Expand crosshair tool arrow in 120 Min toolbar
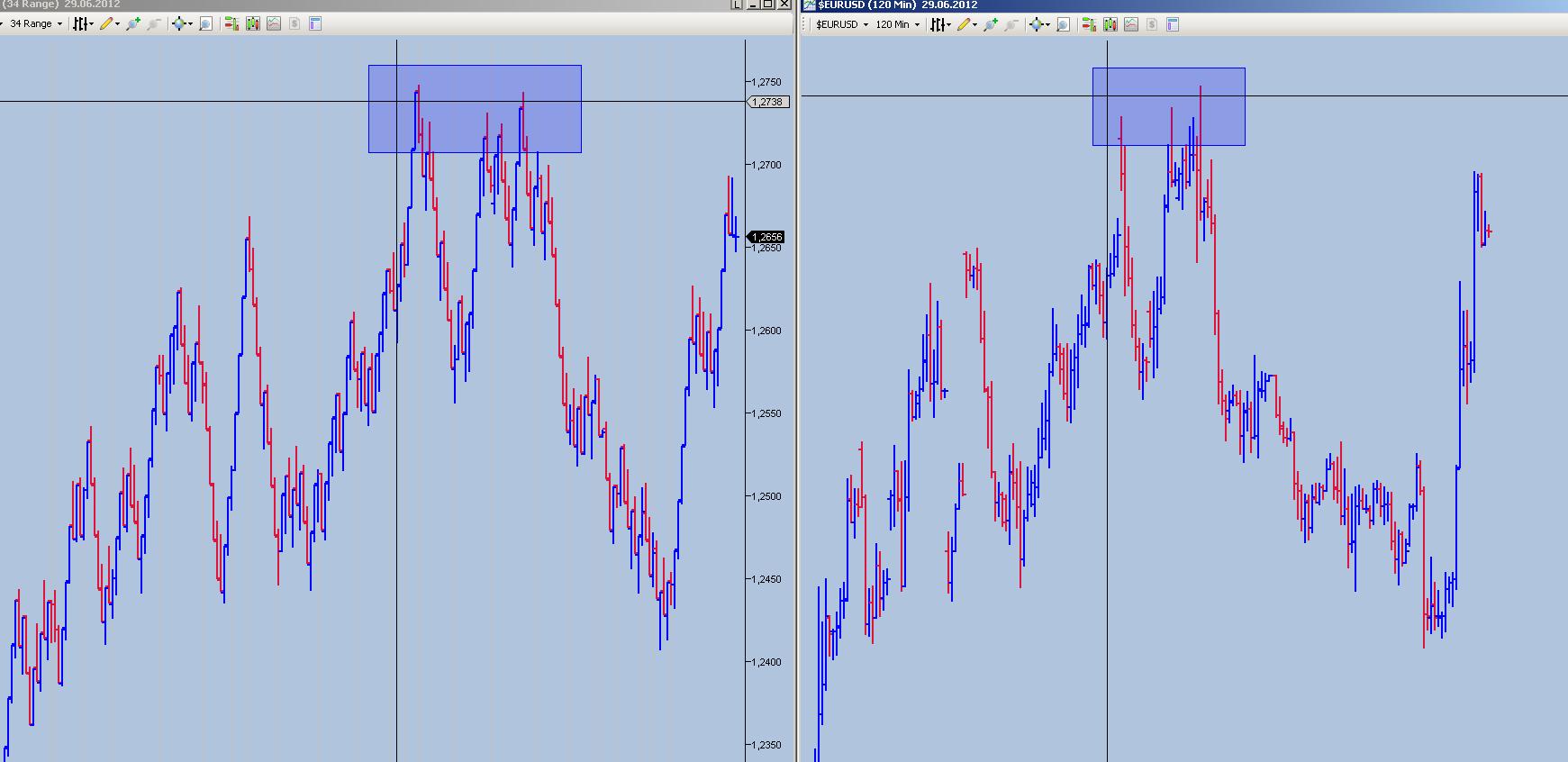Image resolution: width=1568 pixels, height=762 pixels. [x=1047, y=24]
